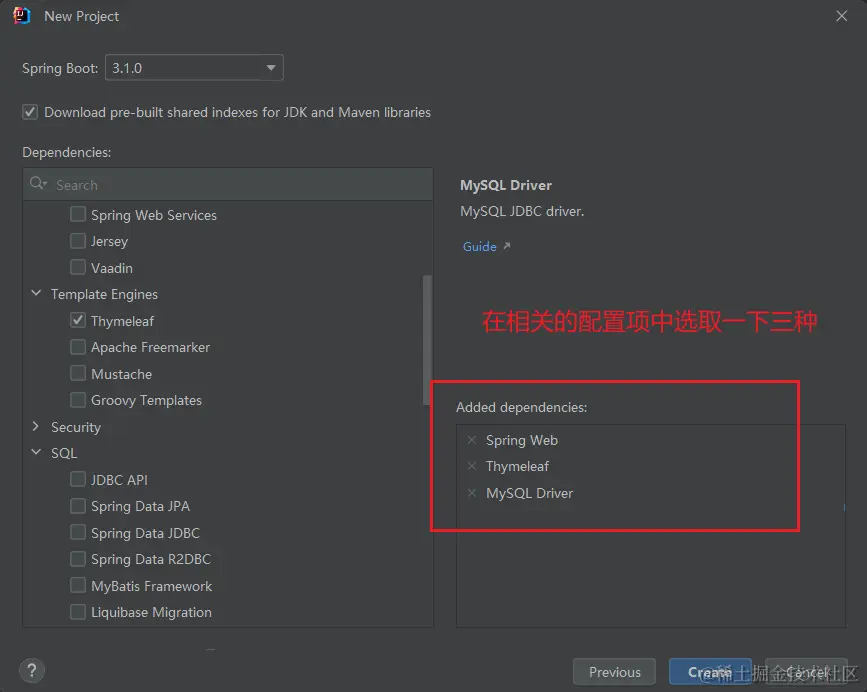Remove Thymeleaf using its X icon
The height and width of the screenshot is (692, 867).
(472, 466)
